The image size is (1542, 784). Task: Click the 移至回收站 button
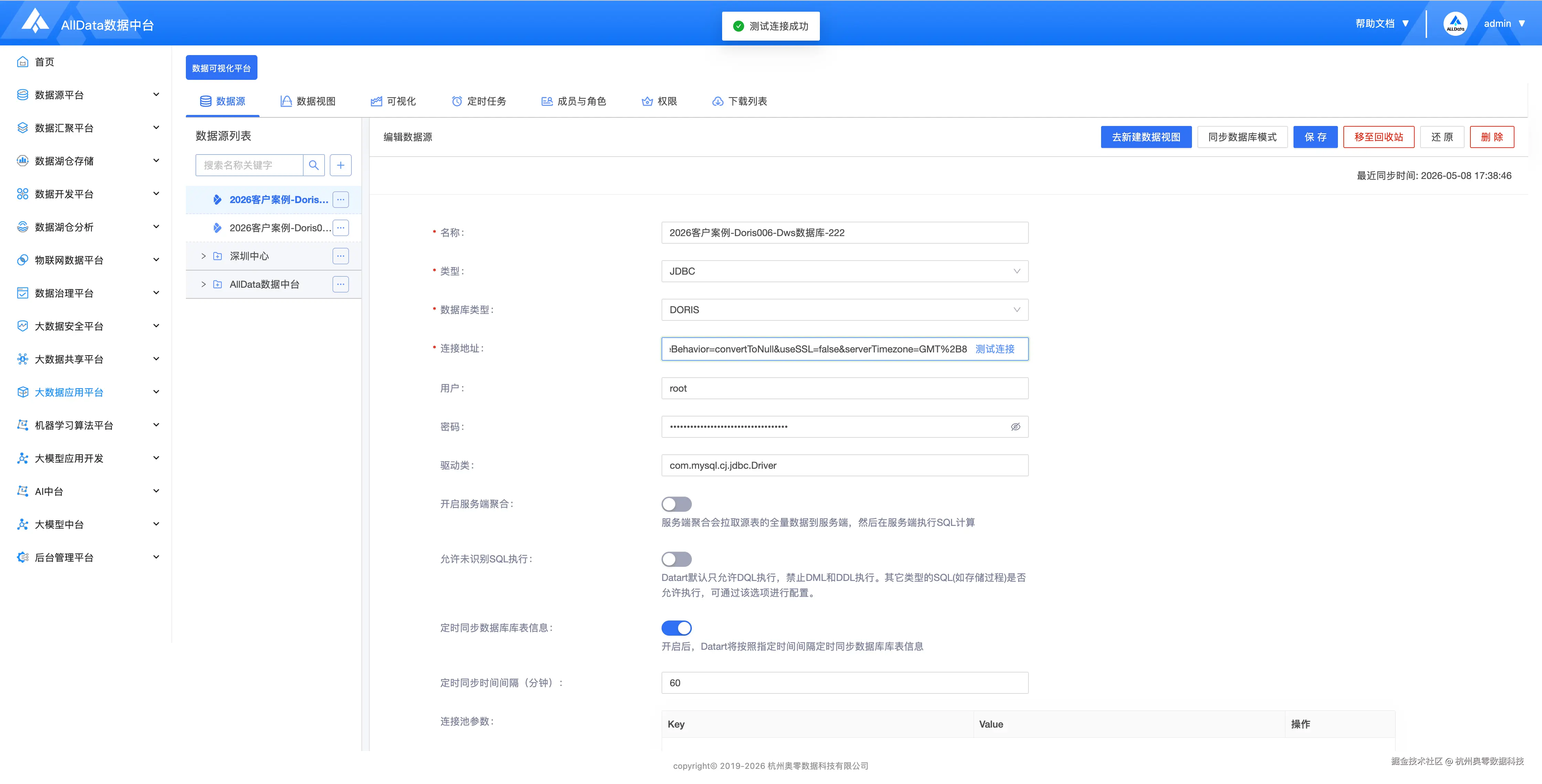click(x=1379, y=137)
